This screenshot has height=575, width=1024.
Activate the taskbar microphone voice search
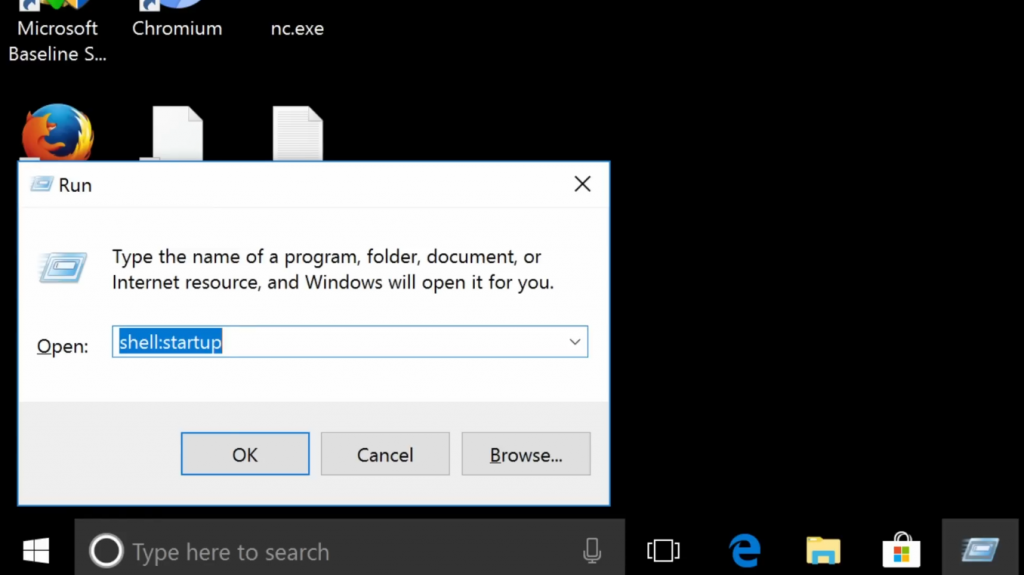click(x=592, y=550)
